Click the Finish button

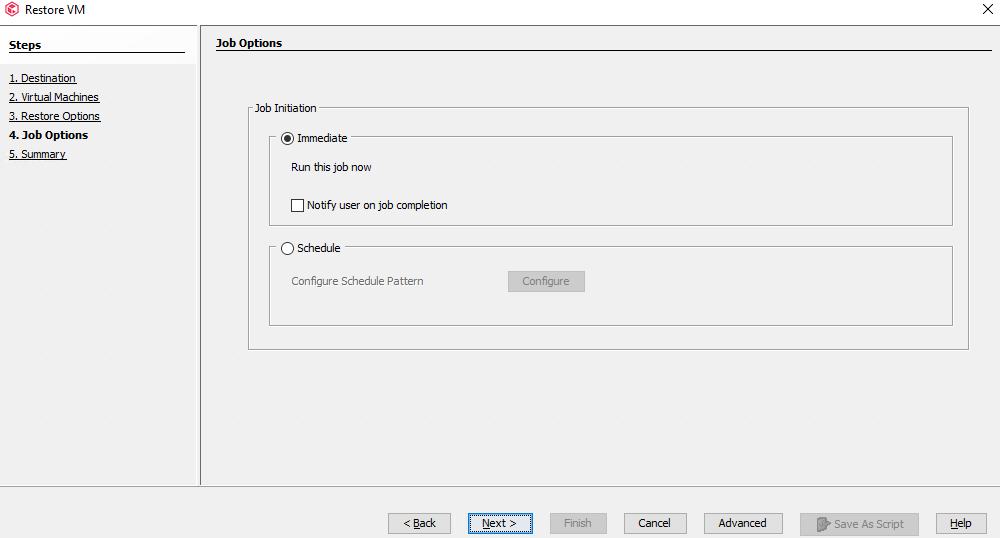pyautogui.click(x=578, y=523)
